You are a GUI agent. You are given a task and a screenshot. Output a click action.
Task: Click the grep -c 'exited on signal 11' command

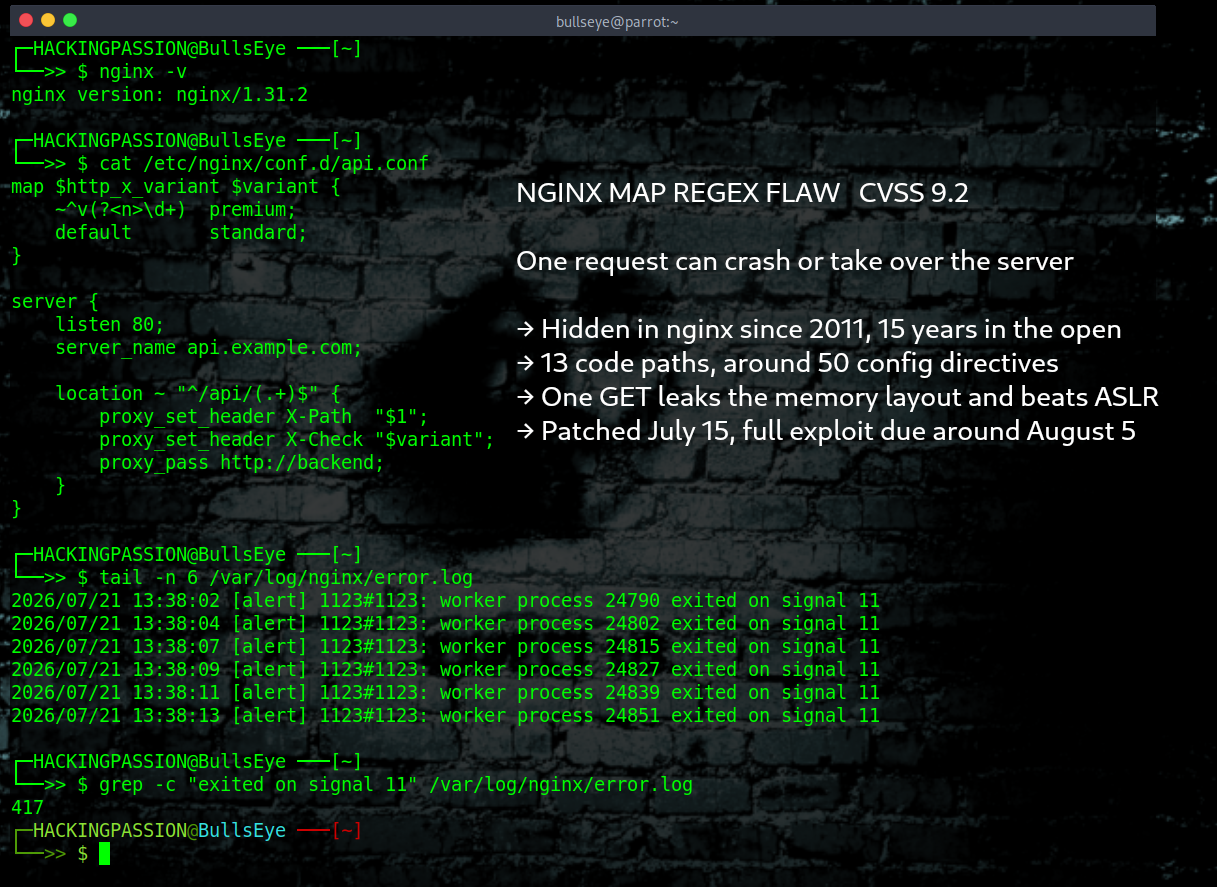pos(396,785)
